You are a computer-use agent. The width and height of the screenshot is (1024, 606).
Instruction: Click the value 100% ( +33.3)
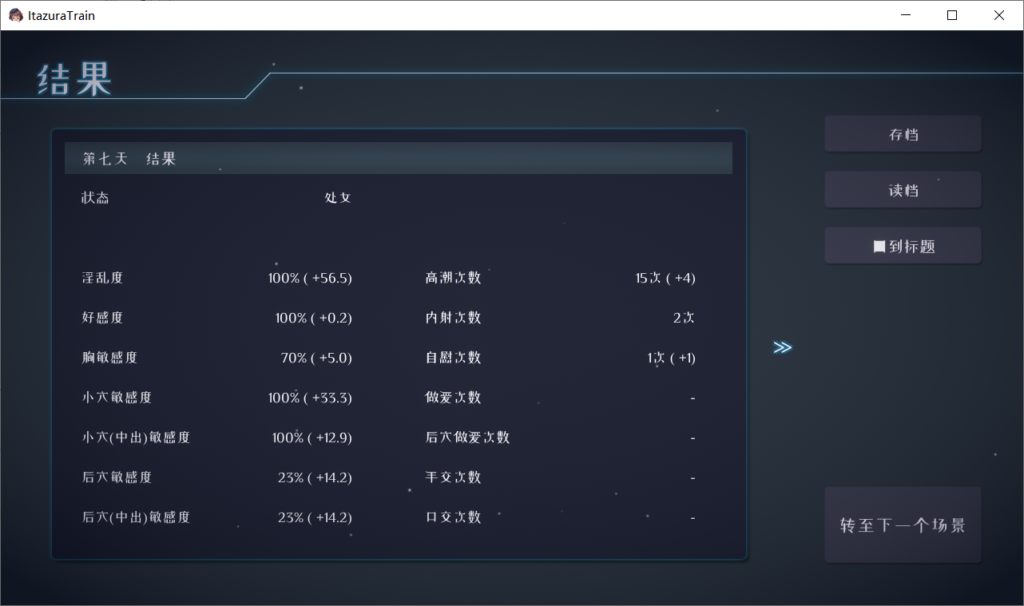pos(310,398)
